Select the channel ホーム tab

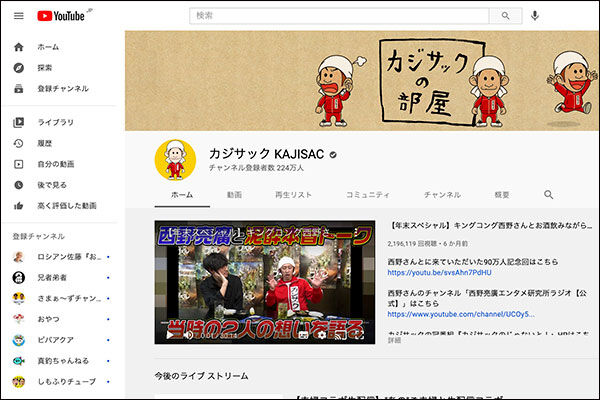pos(182,195)
